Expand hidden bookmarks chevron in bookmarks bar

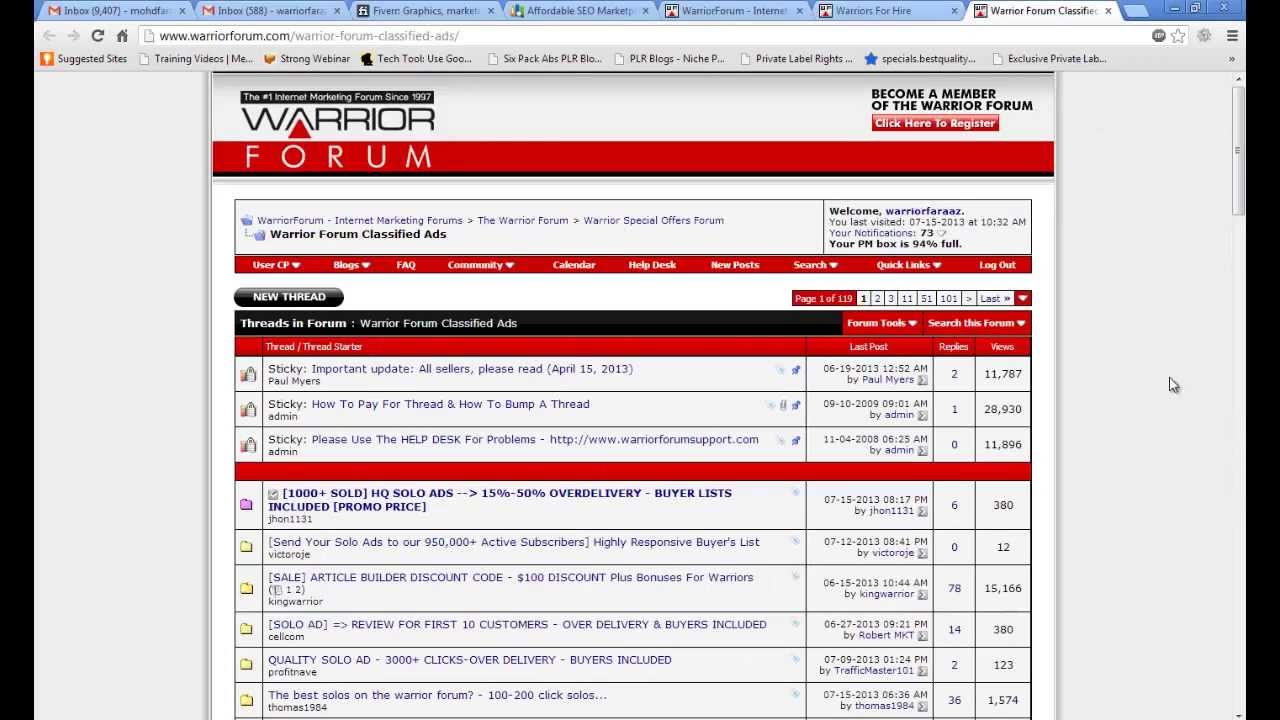1231,59
